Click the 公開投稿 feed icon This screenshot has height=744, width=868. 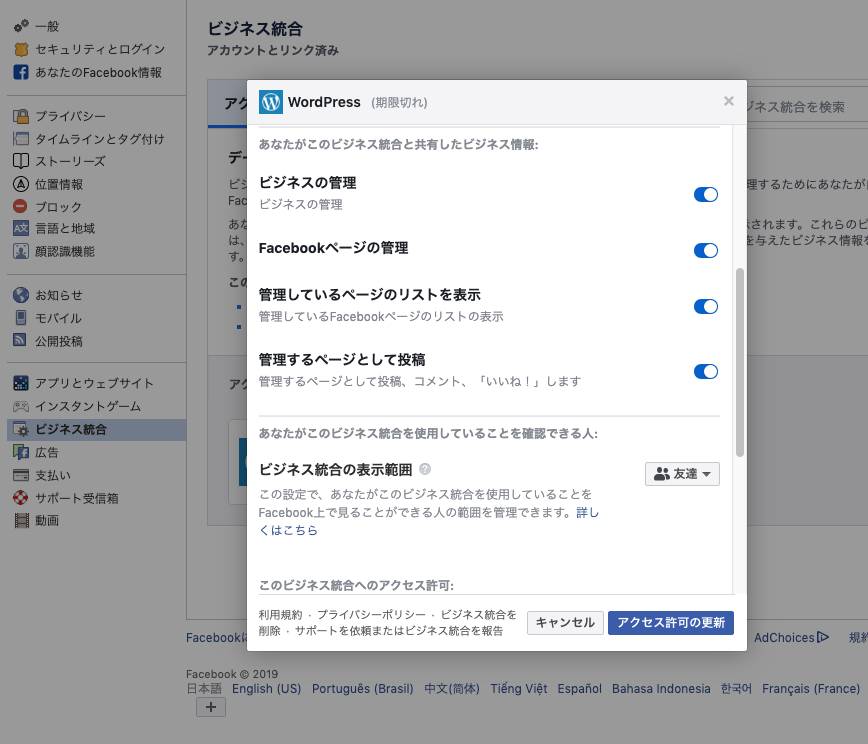click(20, 340)
